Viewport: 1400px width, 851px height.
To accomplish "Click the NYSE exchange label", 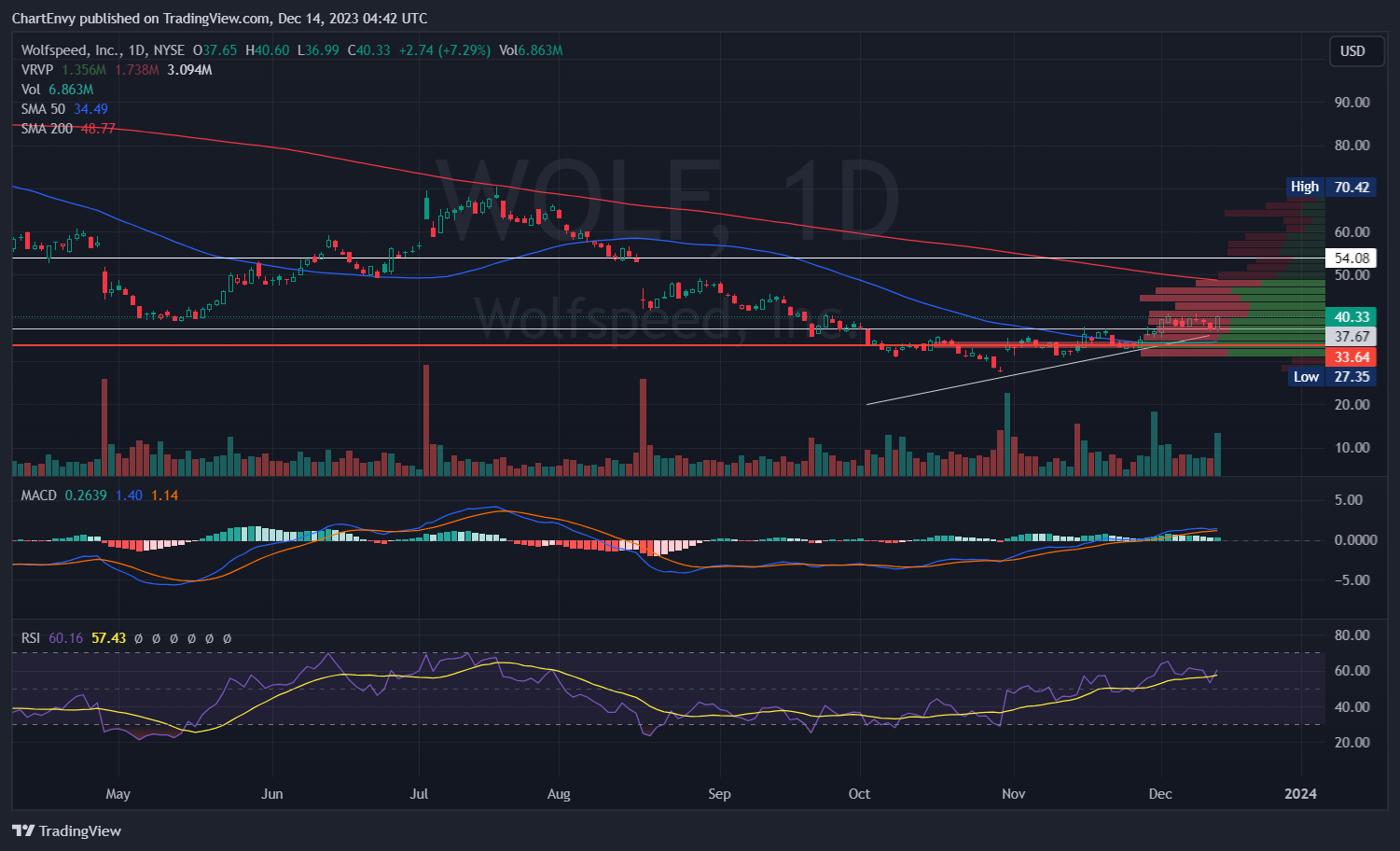I will (x=169, y=50).
